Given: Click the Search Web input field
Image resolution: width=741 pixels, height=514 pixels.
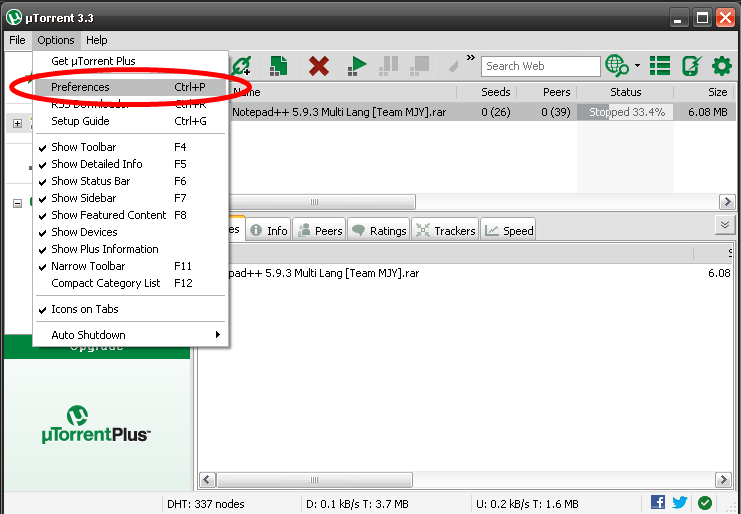Looking at the screenshot, I should coord(540,66).
